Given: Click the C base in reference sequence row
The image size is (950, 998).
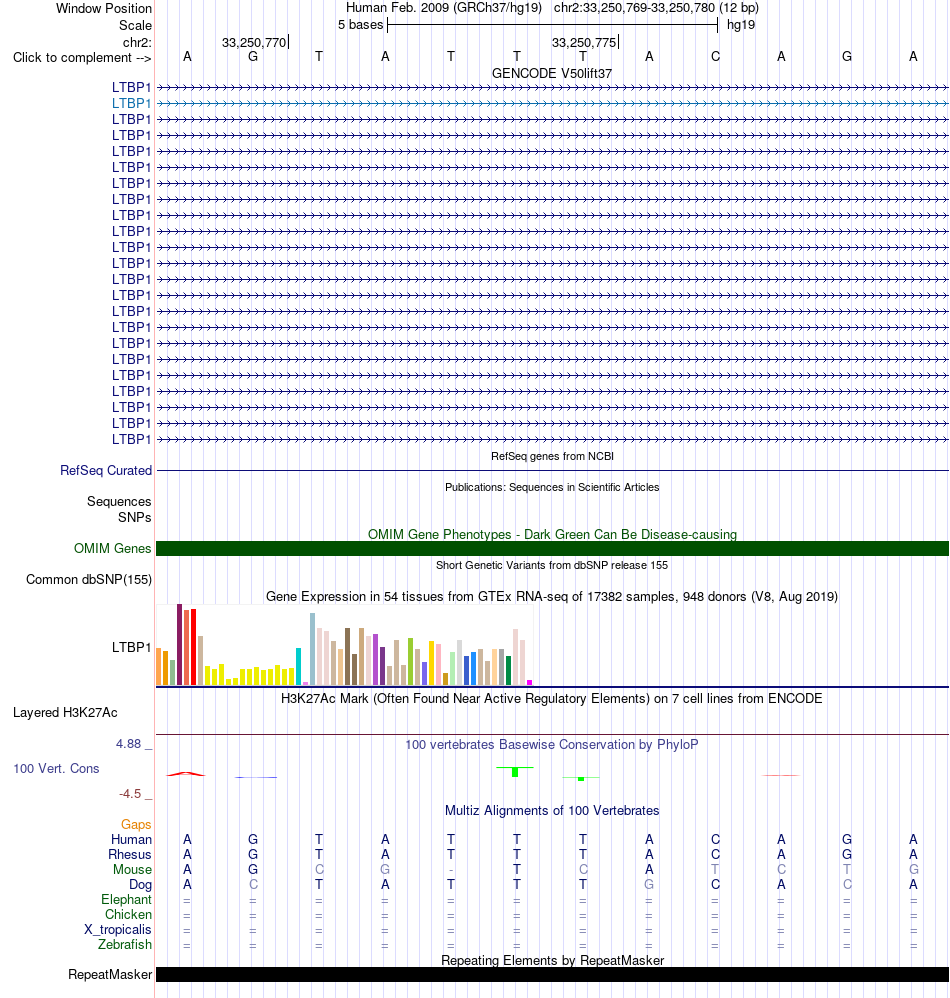Looking at the screenshot, I should pyautogui.click(x=715, y=57).
